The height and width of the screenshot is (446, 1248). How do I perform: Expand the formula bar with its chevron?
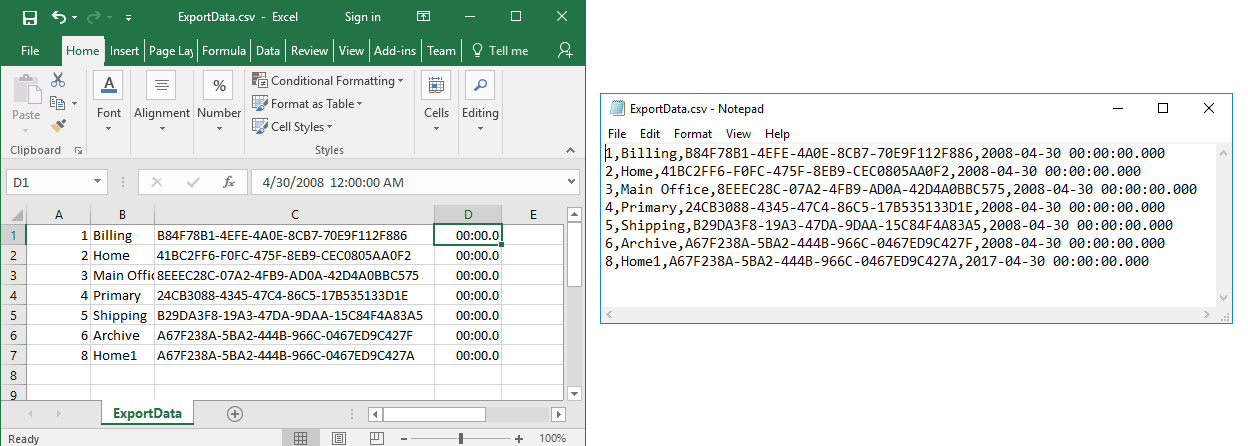point(571,182)
